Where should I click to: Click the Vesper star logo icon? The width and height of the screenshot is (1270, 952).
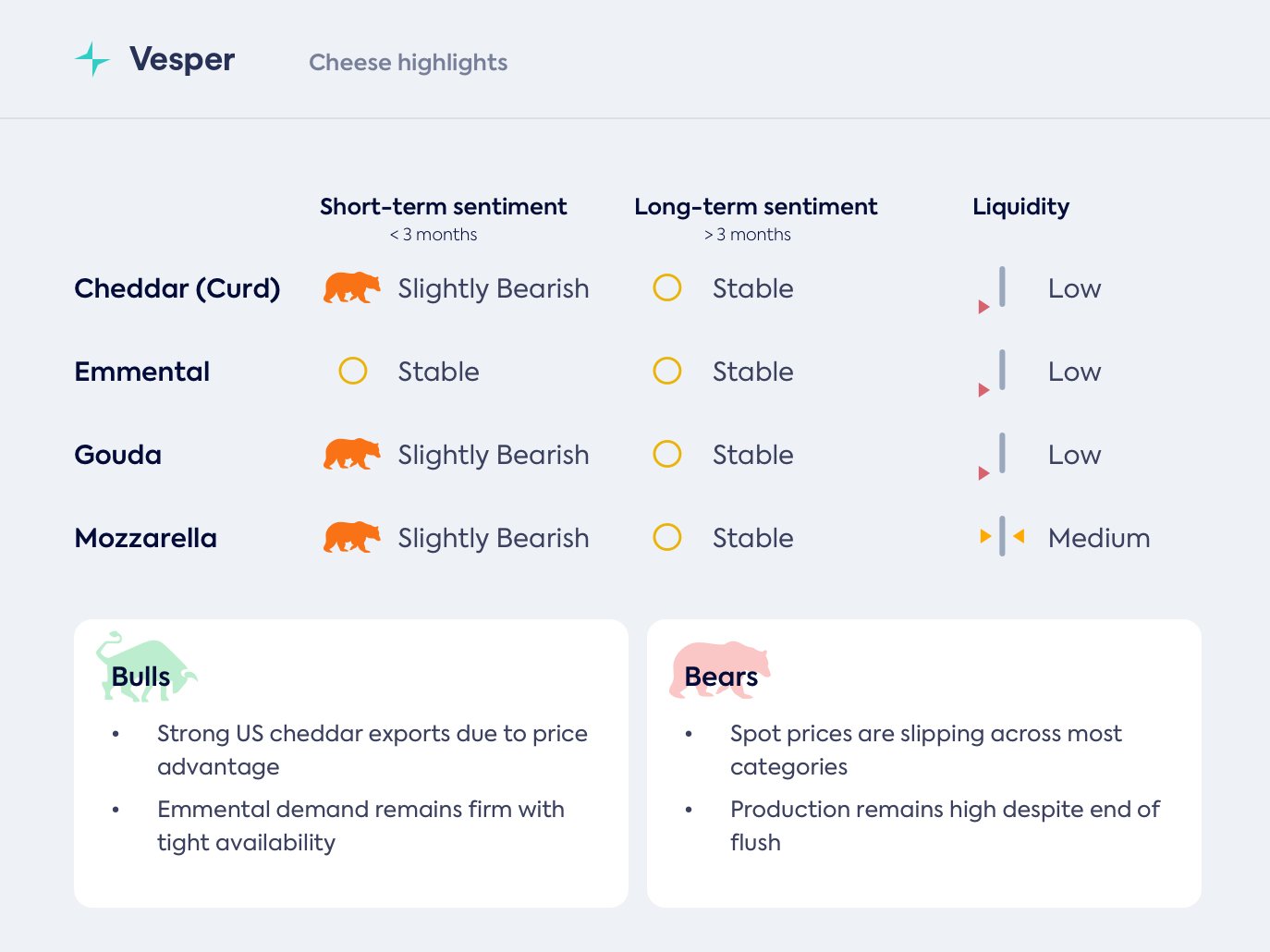(92, 59)
